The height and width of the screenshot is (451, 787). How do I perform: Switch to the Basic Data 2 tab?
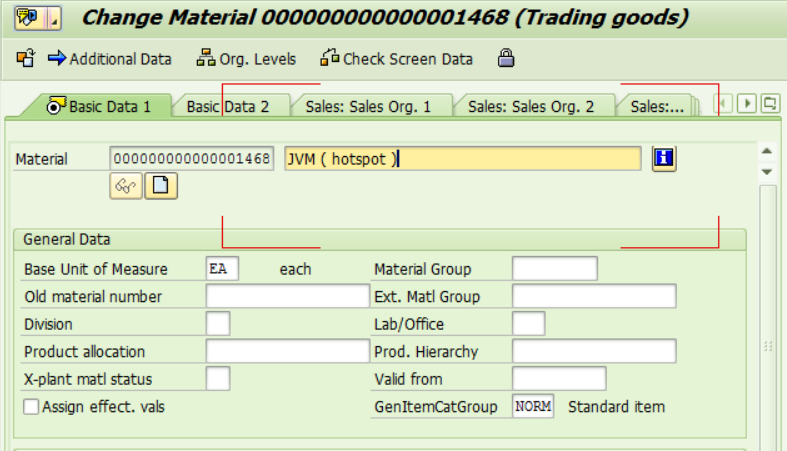coord(227,106)
